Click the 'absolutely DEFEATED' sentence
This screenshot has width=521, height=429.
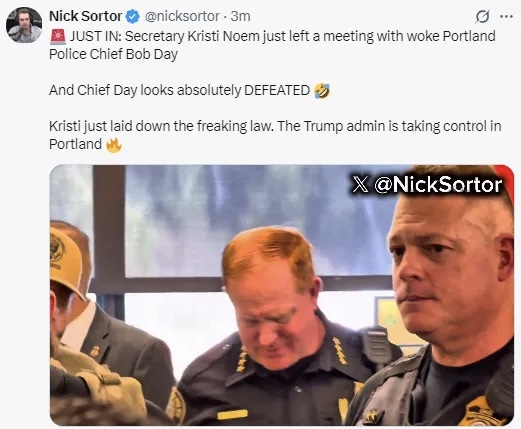click(189, 91)
